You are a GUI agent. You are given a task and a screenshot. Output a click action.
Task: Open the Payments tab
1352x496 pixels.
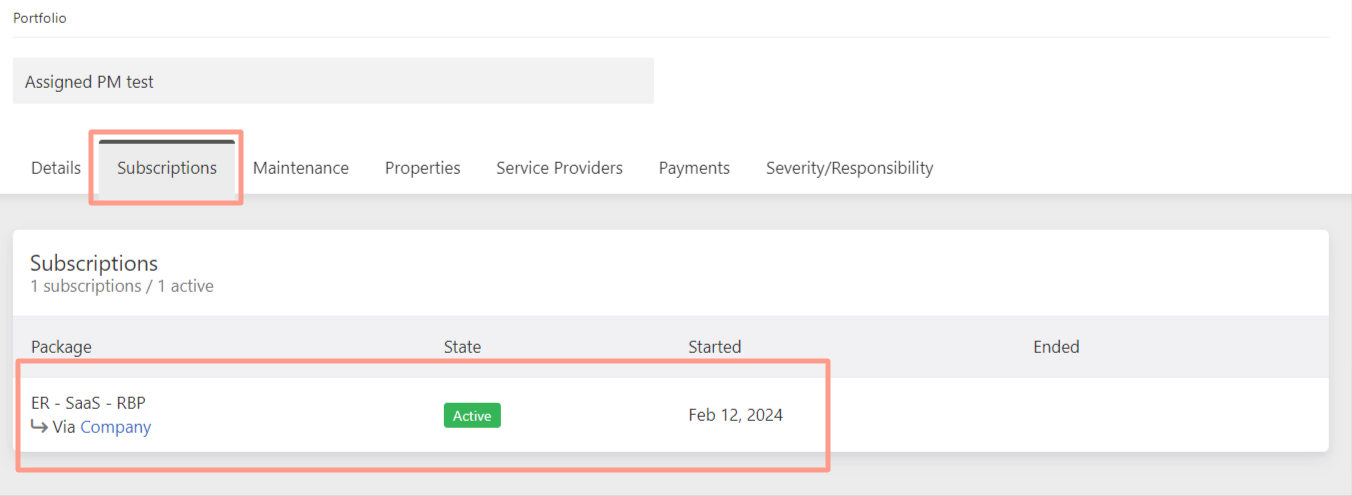(x=694, y=168)
